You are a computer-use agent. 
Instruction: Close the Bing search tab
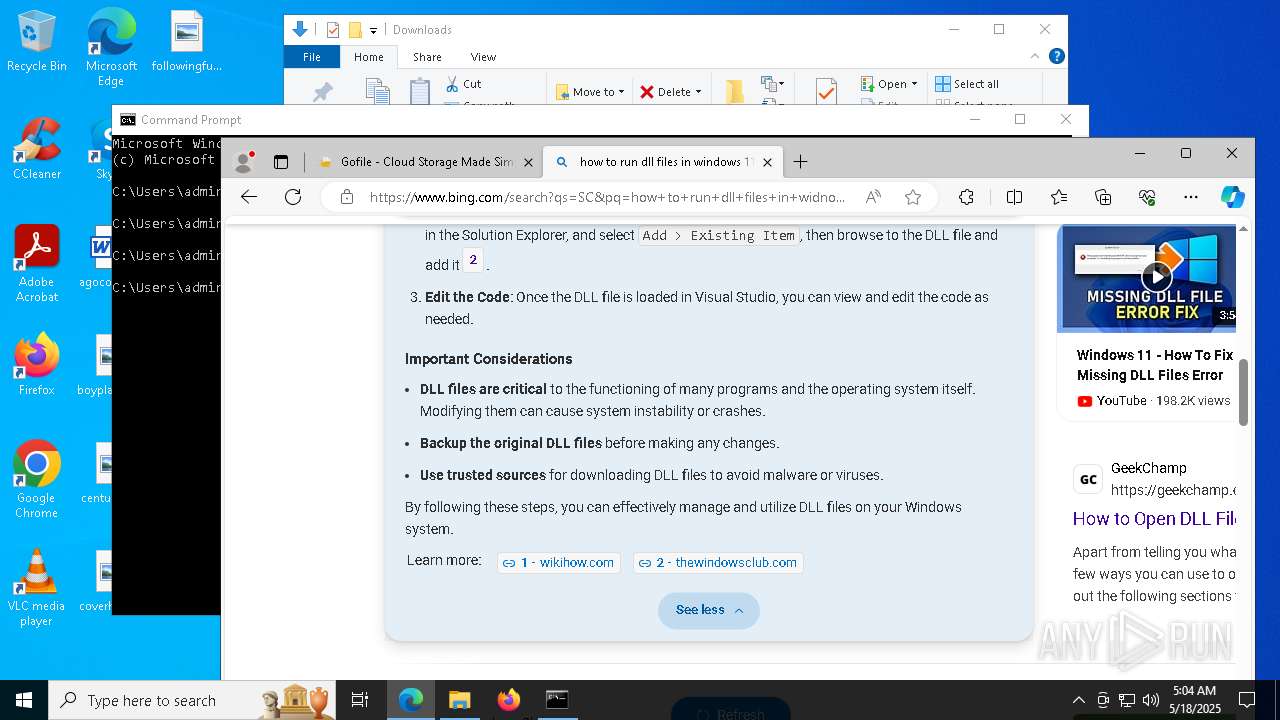pos(768,162)
